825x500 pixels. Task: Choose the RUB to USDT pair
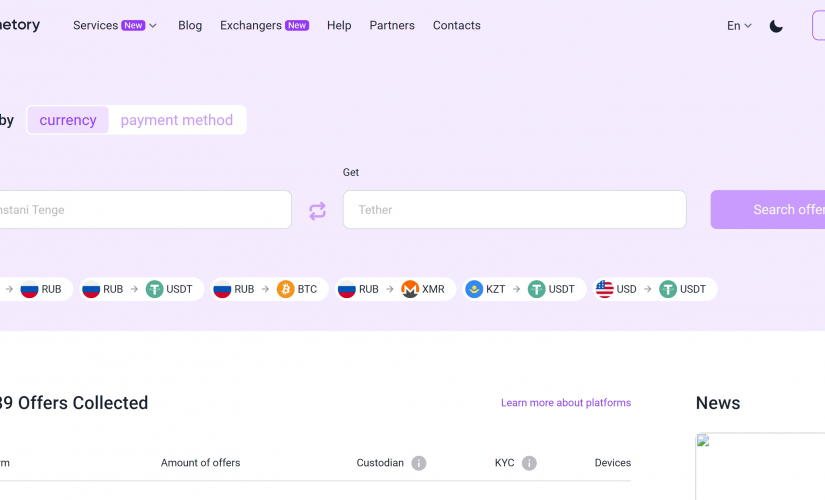pos(142,289)
